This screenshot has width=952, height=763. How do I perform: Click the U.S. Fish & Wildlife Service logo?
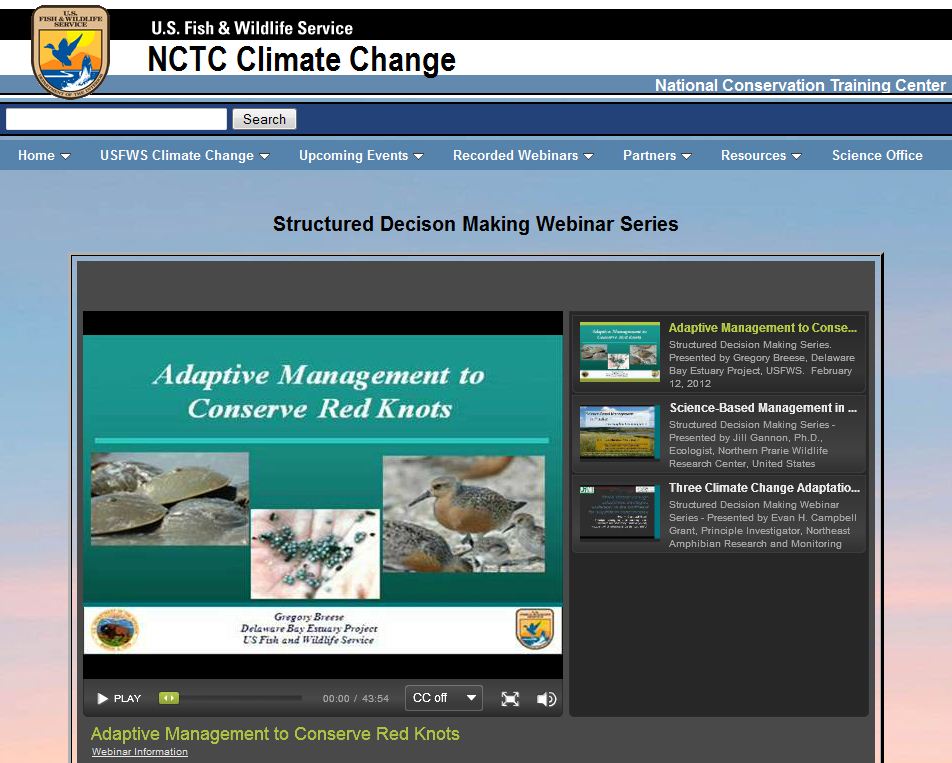pos(70,52)
